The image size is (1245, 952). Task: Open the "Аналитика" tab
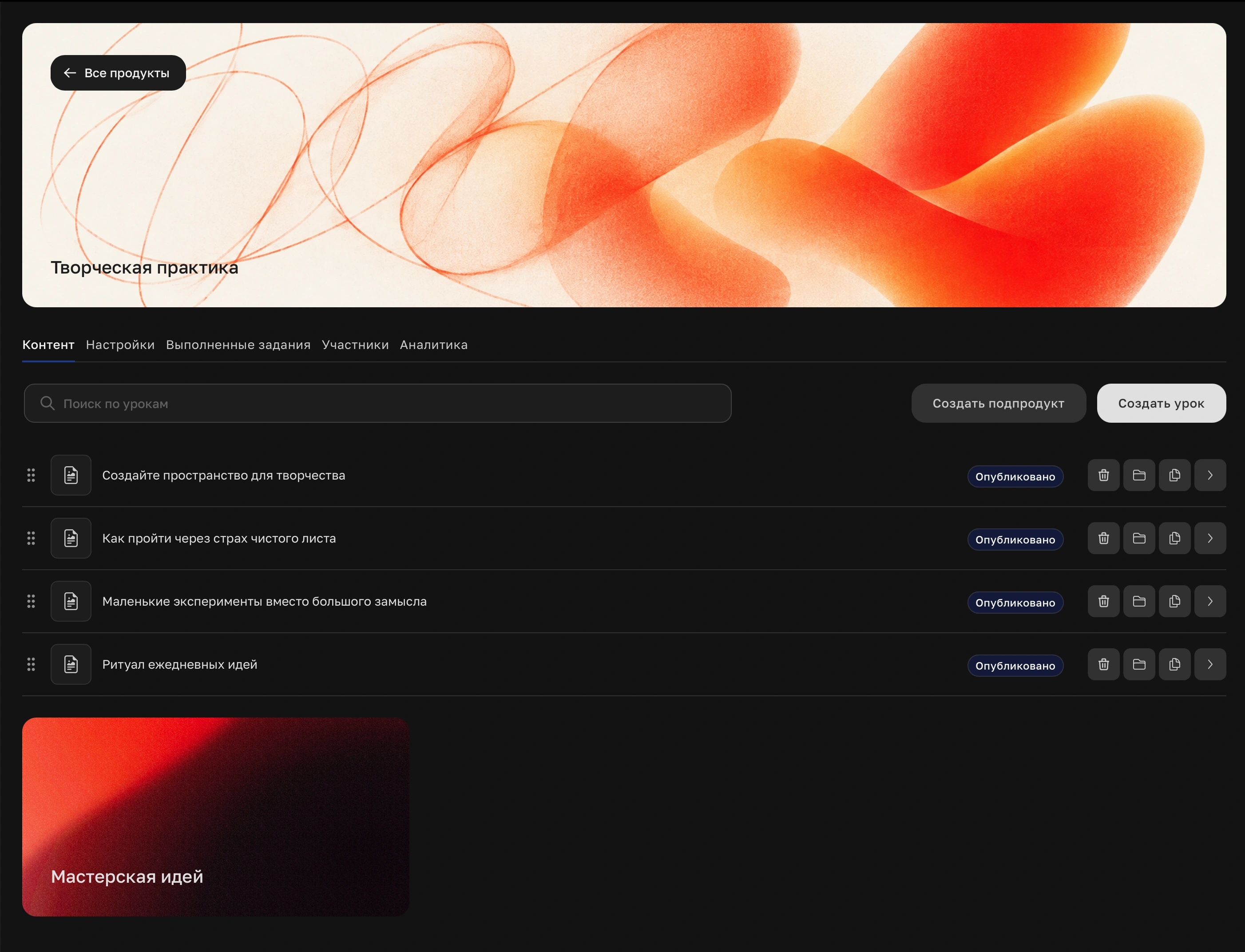point(433,345)
